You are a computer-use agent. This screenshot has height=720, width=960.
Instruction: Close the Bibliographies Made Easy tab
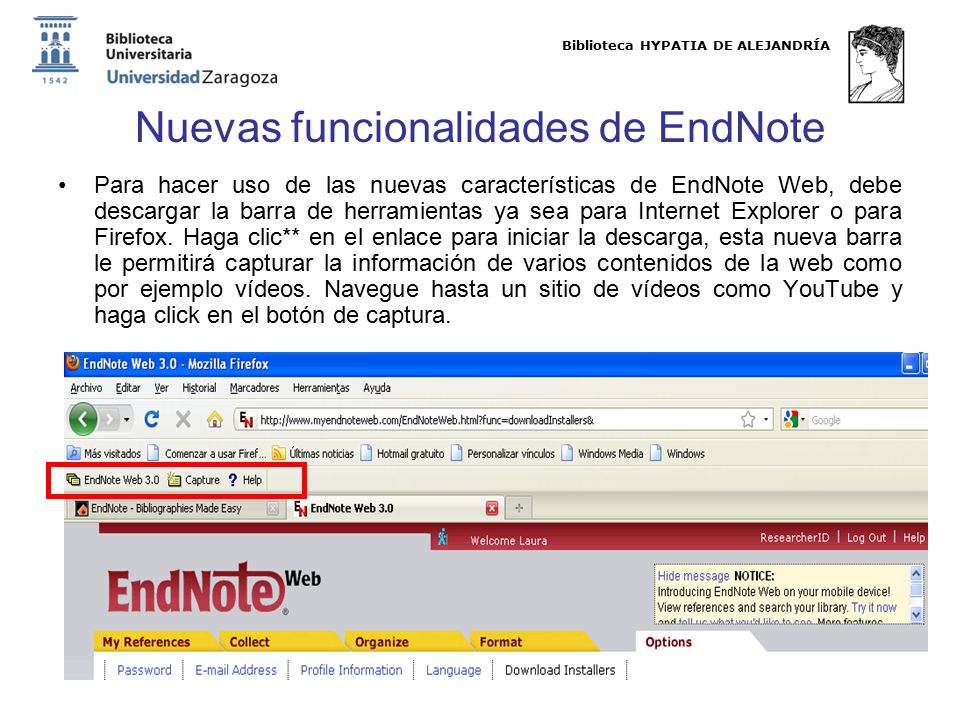(273, 508)
